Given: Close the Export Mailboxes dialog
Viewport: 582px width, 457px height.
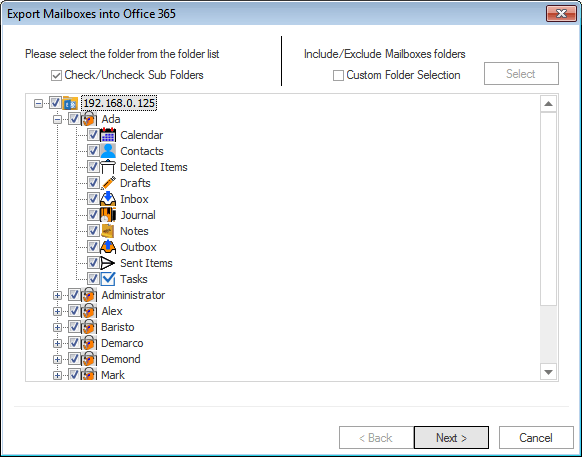Looking at the screenshot, I should pyautogui.click(x=561, y=14).
